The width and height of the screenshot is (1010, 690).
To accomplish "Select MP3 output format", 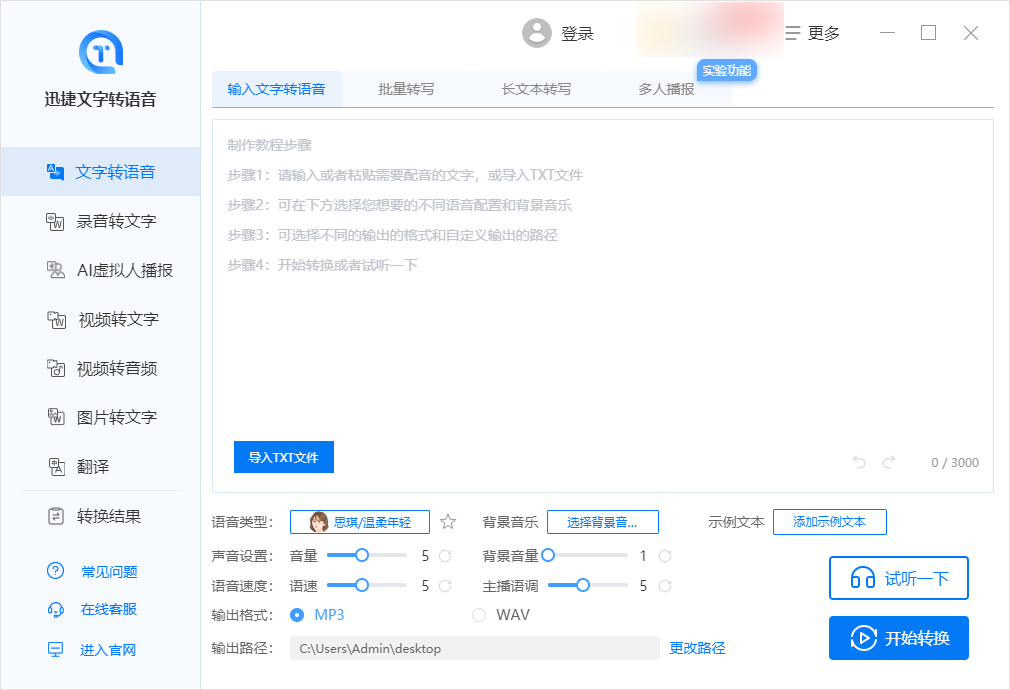I will coord(297,615).
